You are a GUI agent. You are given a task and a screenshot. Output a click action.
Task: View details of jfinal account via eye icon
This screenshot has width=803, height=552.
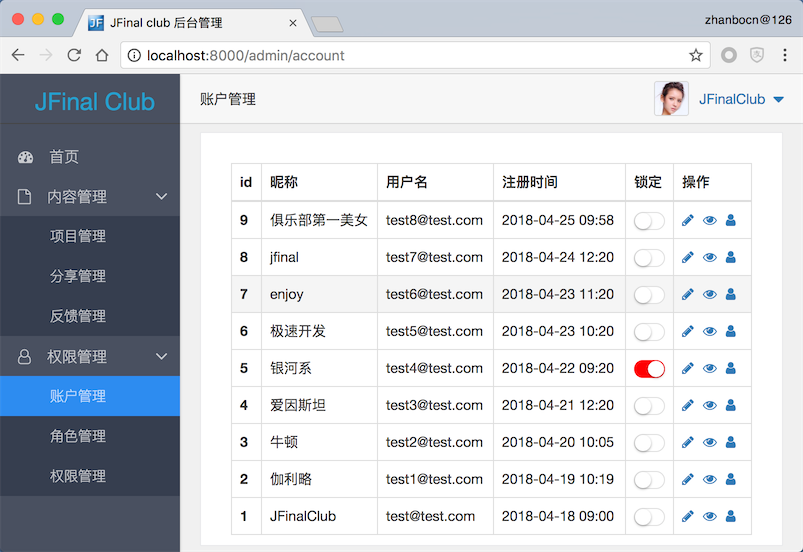709,257
